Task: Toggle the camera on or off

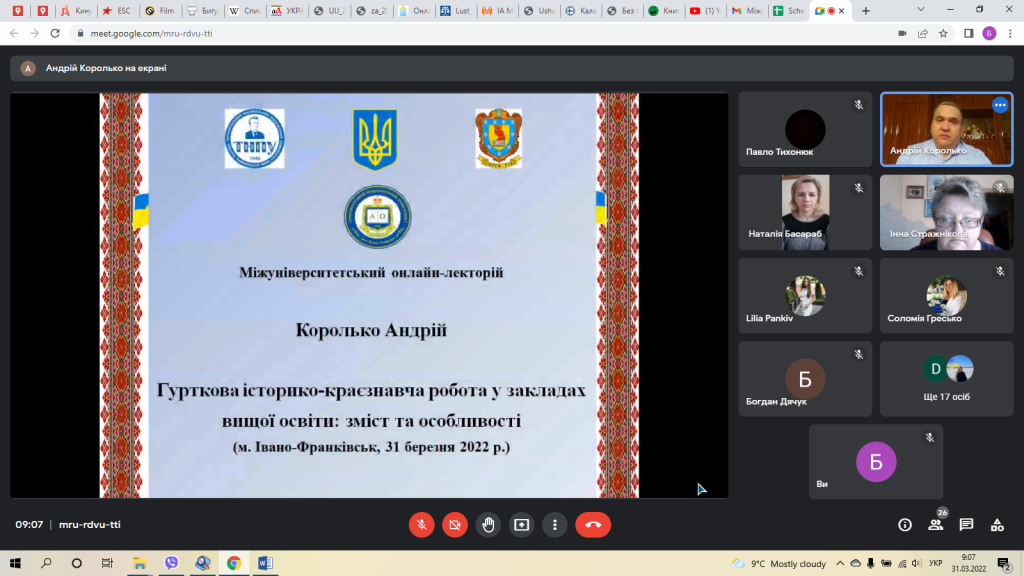Action: [455, 524]
